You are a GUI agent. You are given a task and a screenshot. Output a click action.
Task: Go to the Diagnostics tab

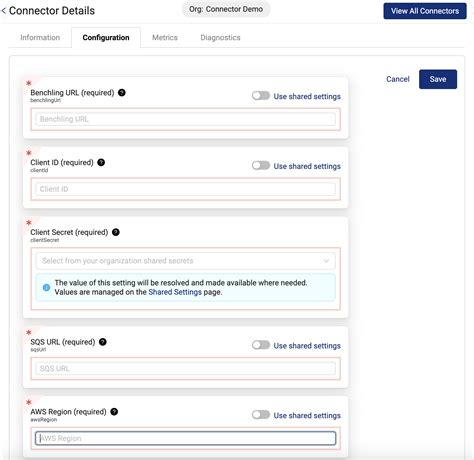[x=220, y=37]
